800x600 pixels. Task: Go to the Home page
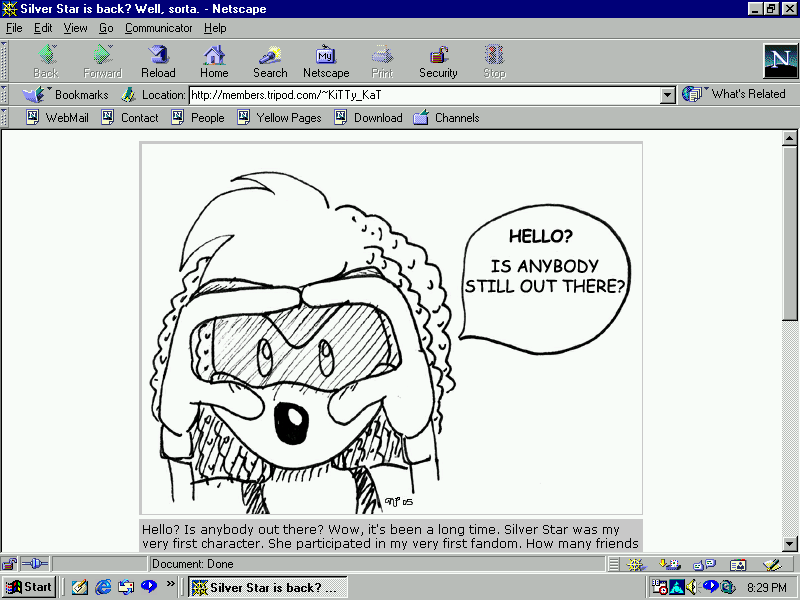click(214, 61)
